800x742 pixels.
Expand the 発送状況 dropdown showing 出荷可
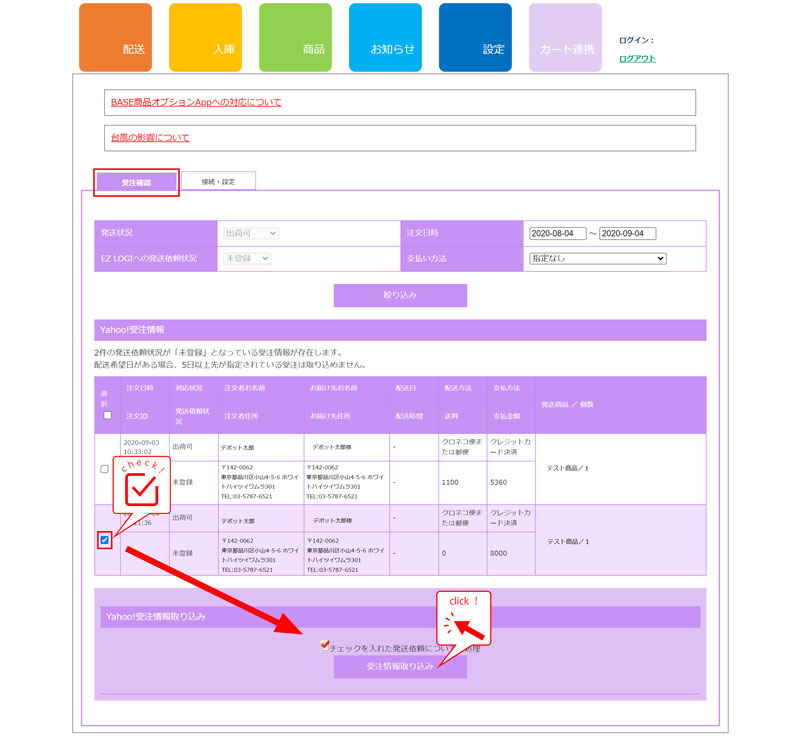250,233
